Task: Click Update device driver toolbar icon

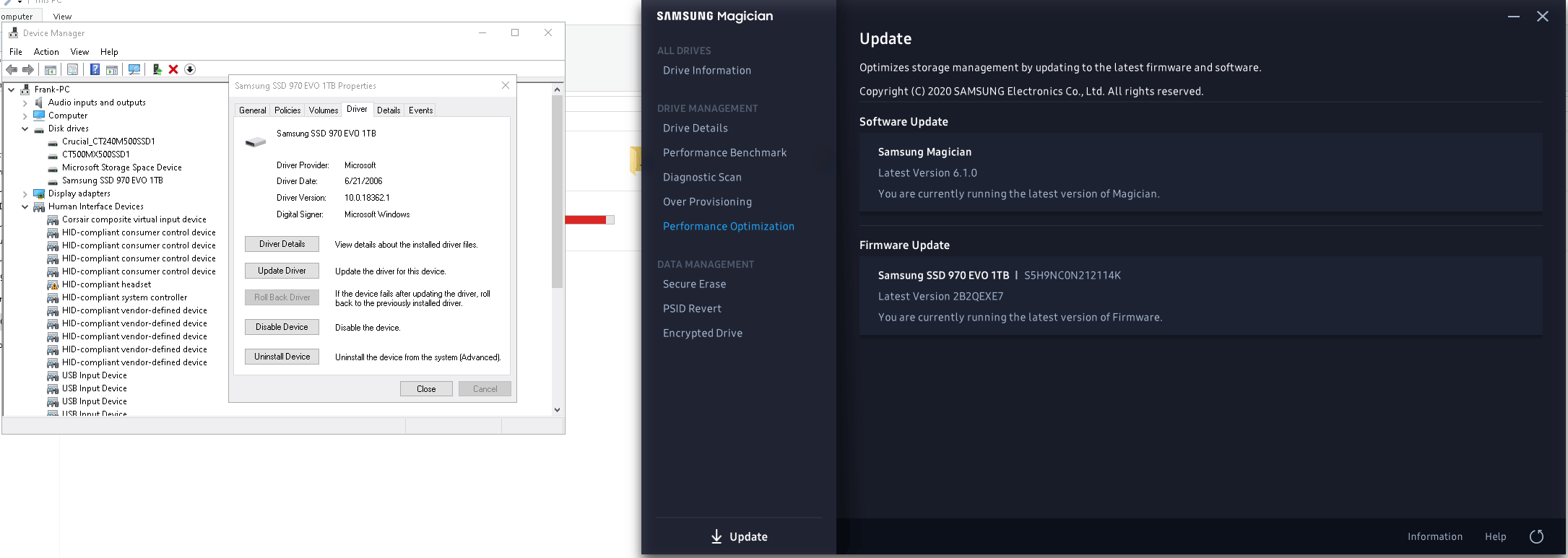Action: coord(157,69)
